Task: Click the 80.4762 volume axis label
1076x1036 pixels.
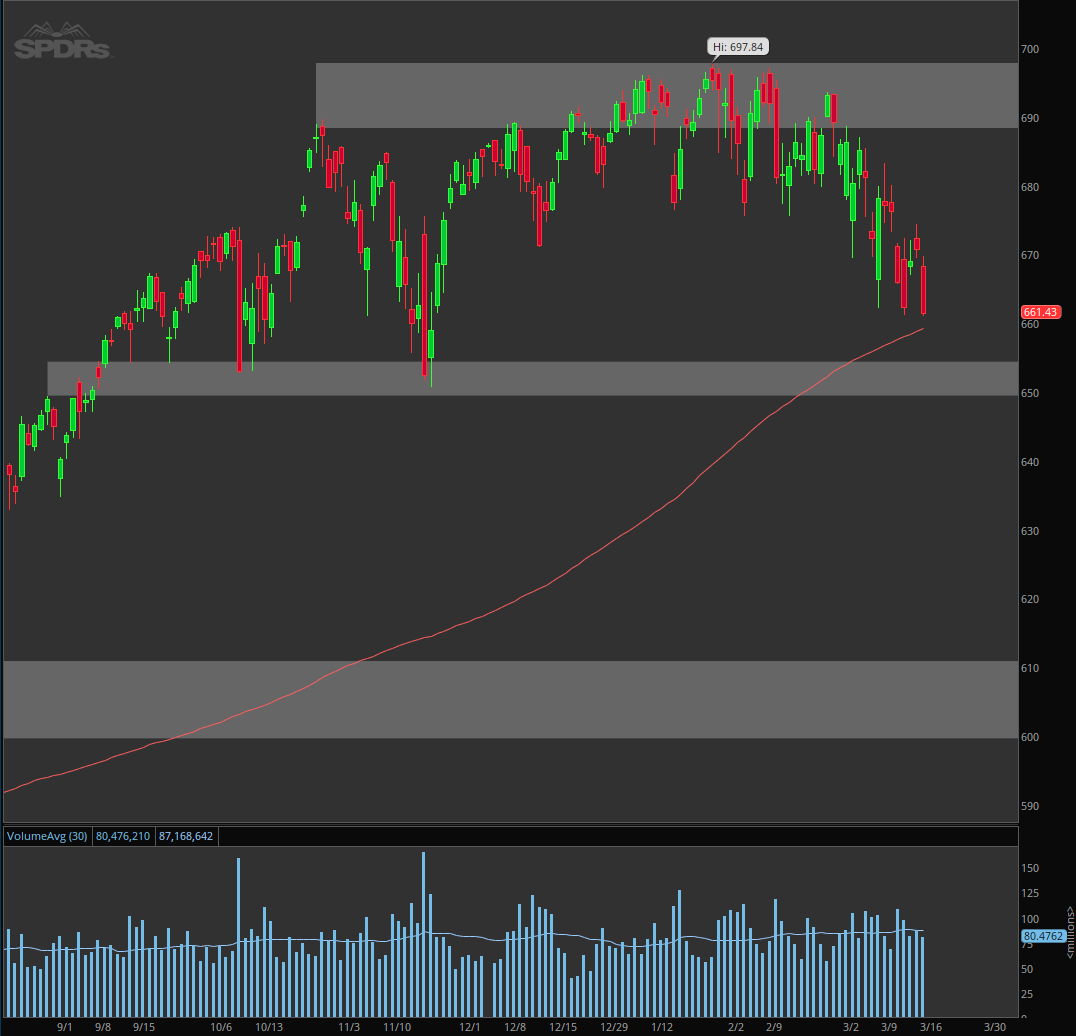Action: (1043, 937)
